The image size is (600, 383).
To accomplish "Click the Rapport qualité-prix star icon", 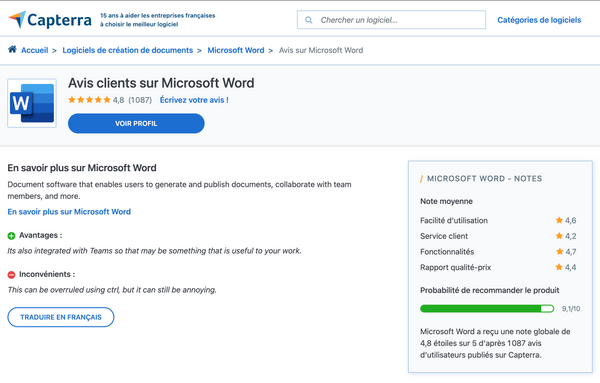I will point(559,267).
